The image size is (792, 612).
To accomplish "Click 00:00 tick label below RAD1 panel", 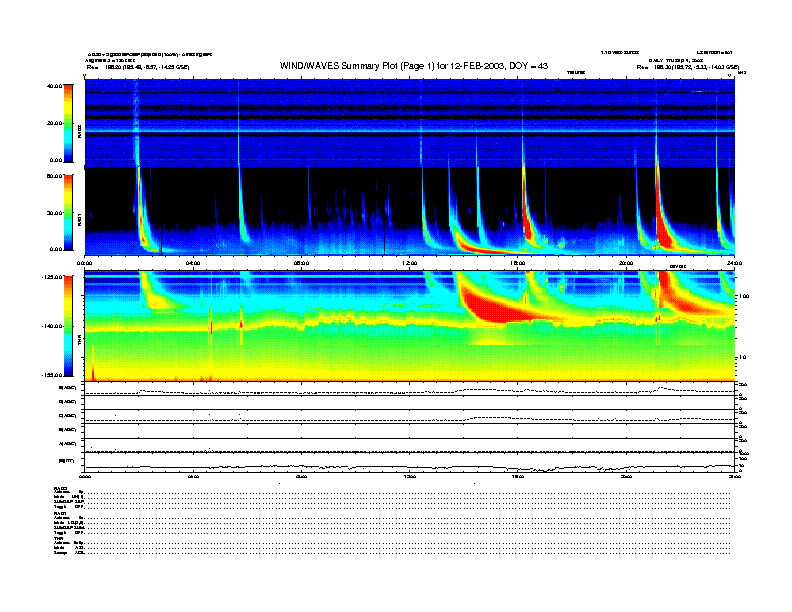I will pyautogui.click(x=84, y=263).
